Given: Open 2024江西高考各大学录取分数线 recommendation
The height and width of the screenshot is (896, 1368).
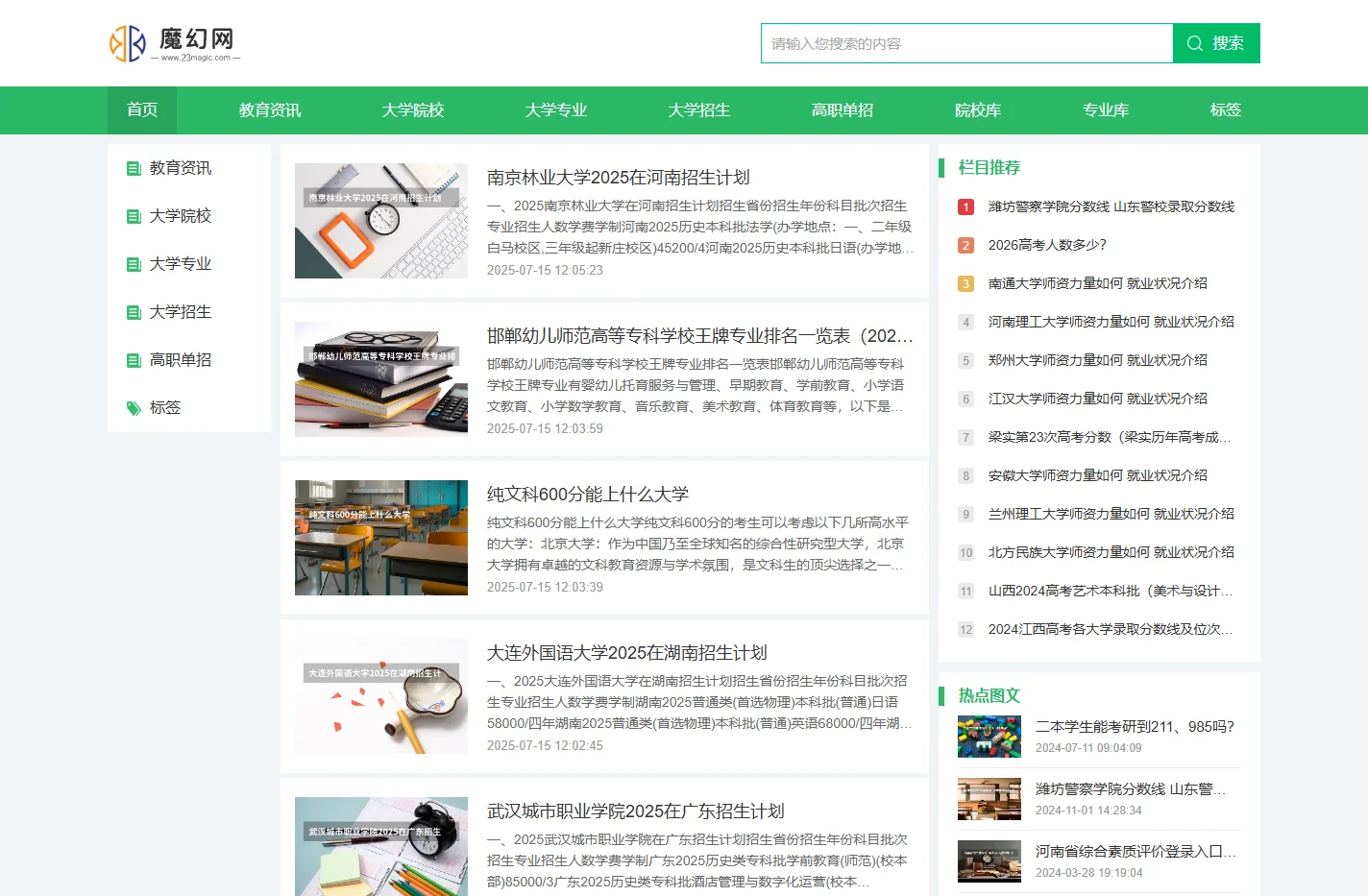Looking at the screenshot, I should (x=1111, y=629).
